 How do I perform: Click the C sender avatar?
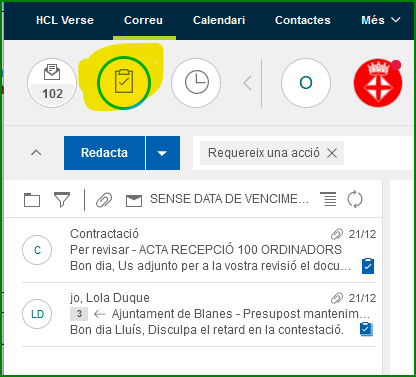tap(37, 250)
